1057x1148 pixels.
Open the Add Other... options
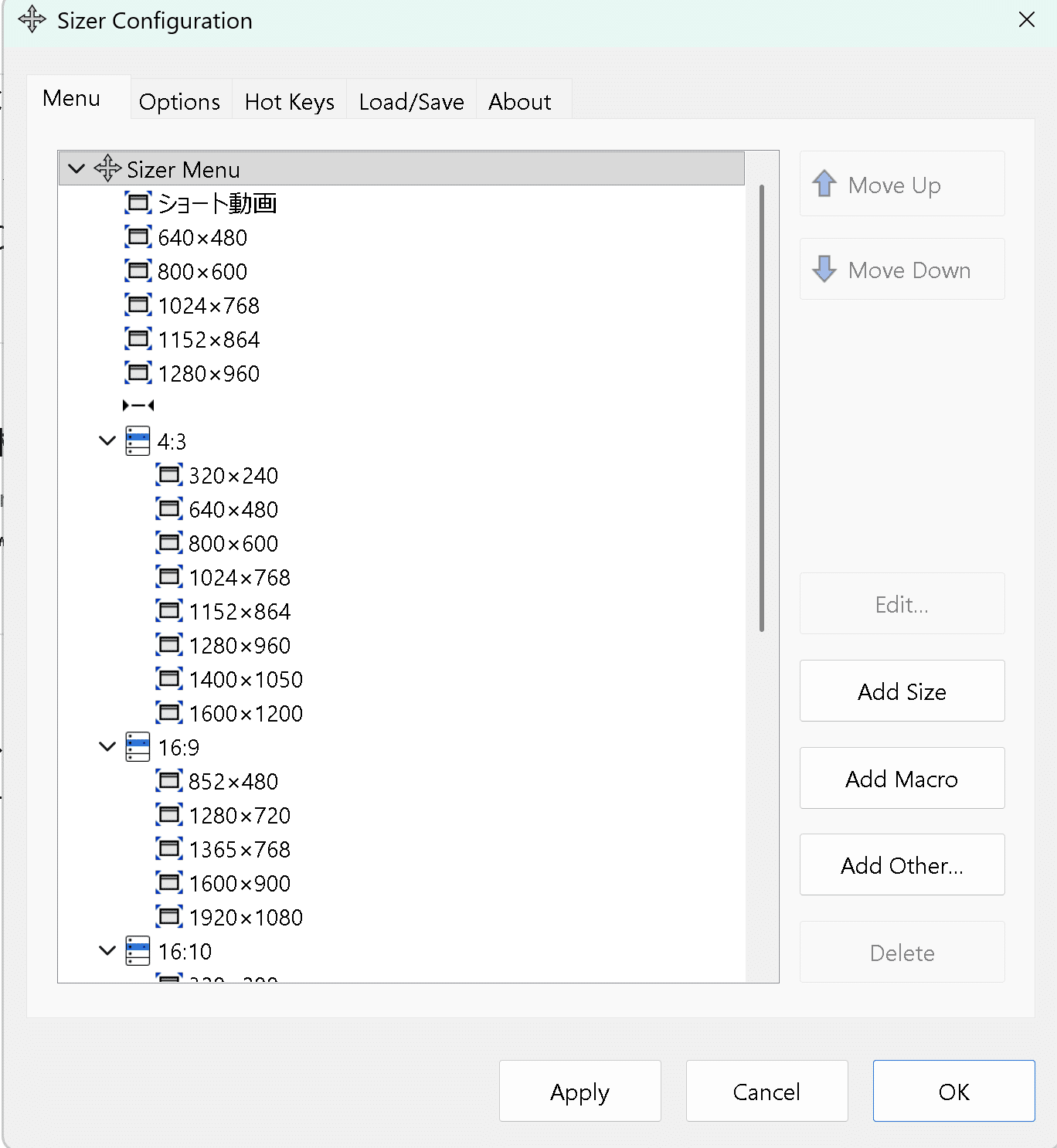coord(902,864)
